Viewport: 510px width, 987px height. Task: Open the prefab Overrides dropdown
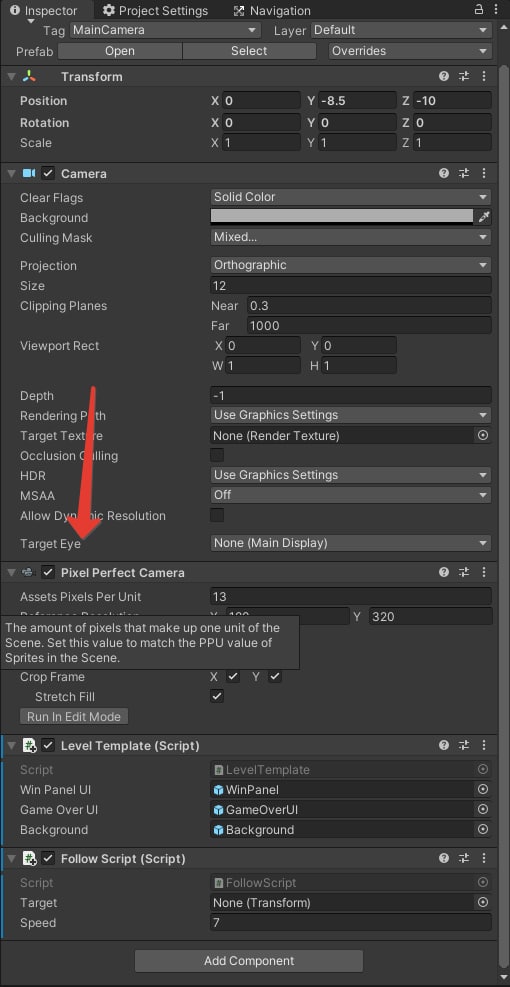[410, 51]
